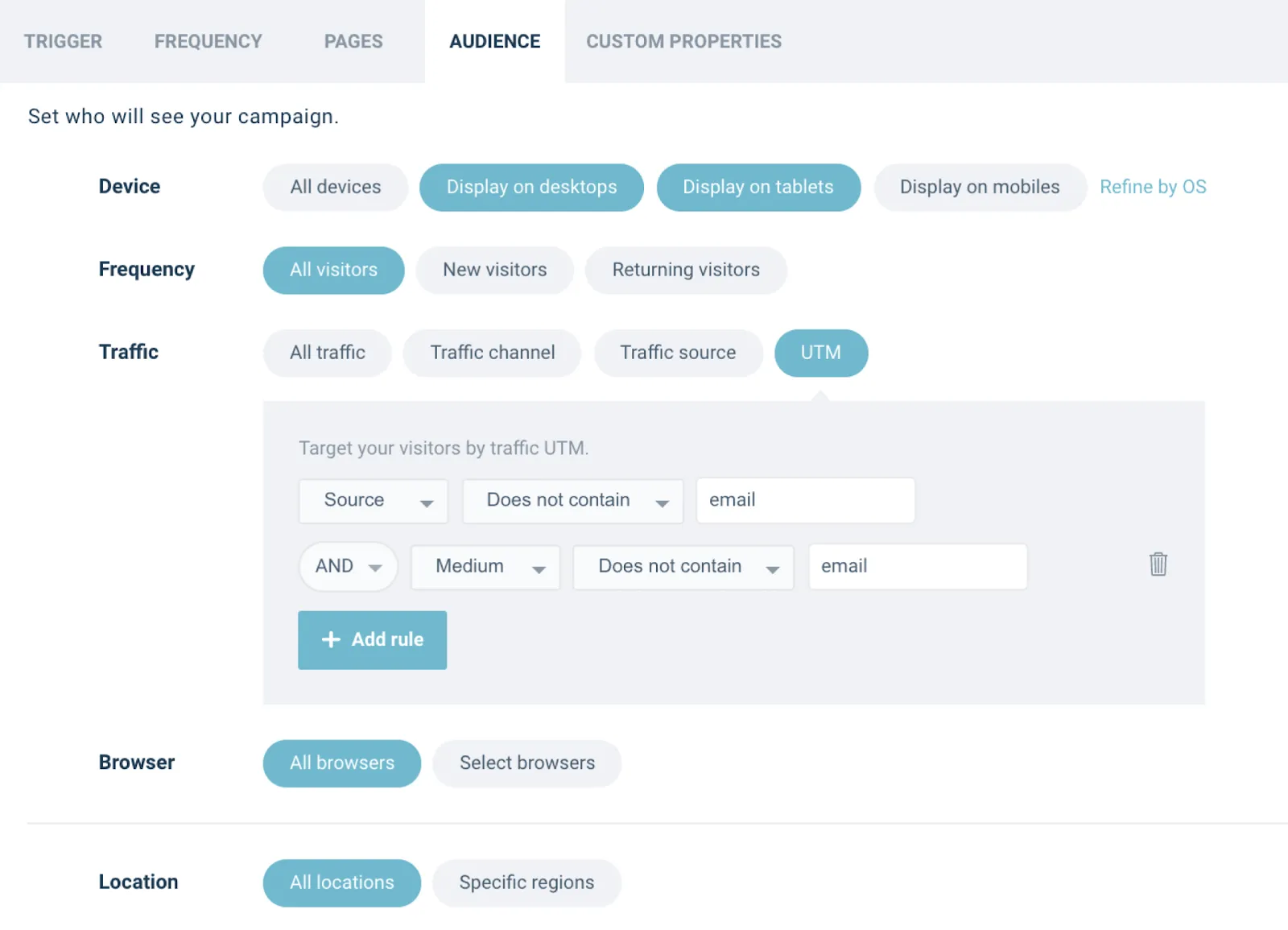Choose Select browsers option
Viewport: 1288px width, 930px height.
pos(526,763)
